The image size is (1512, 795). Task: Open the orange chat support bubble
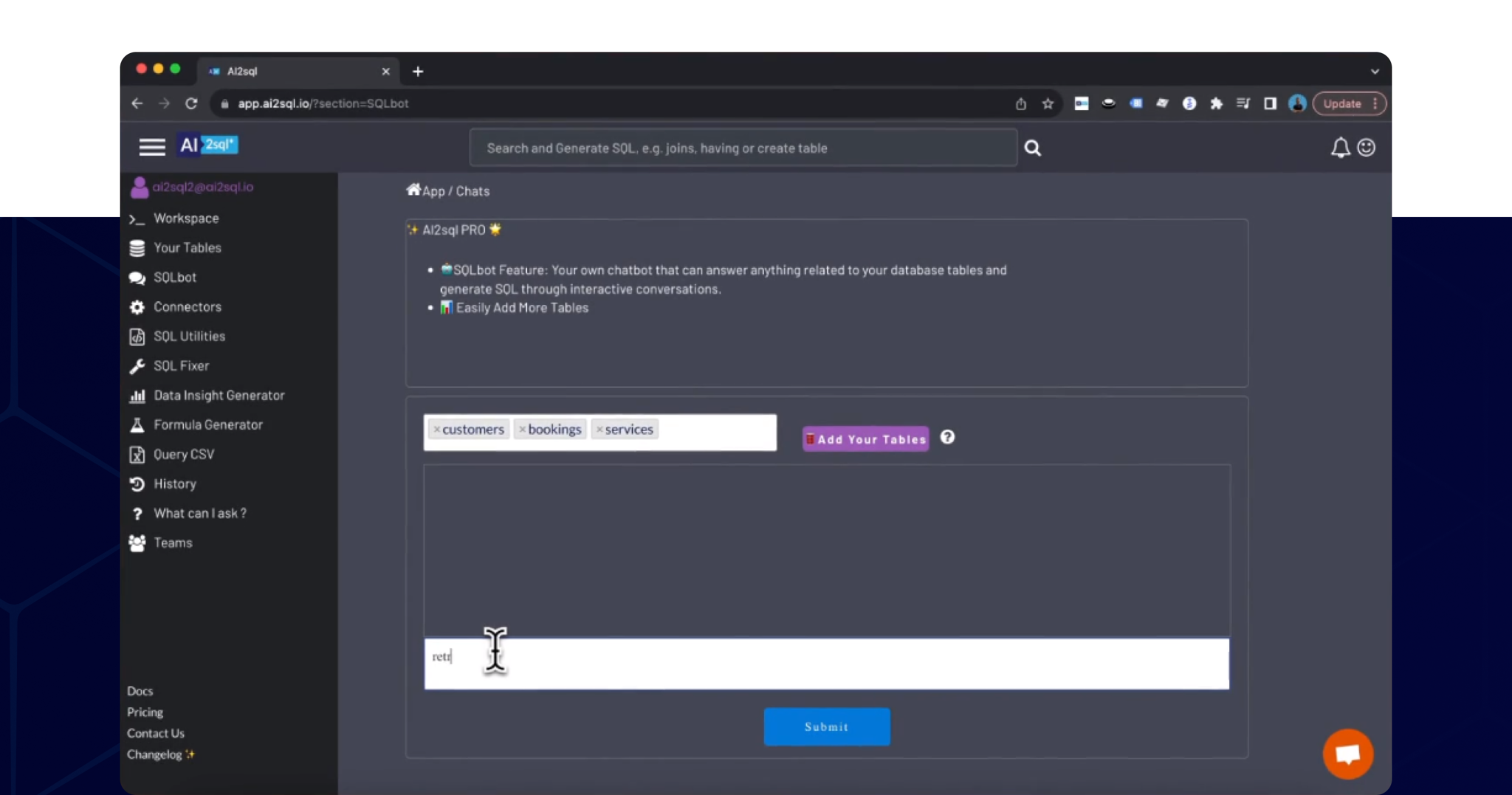(1347, 754)
